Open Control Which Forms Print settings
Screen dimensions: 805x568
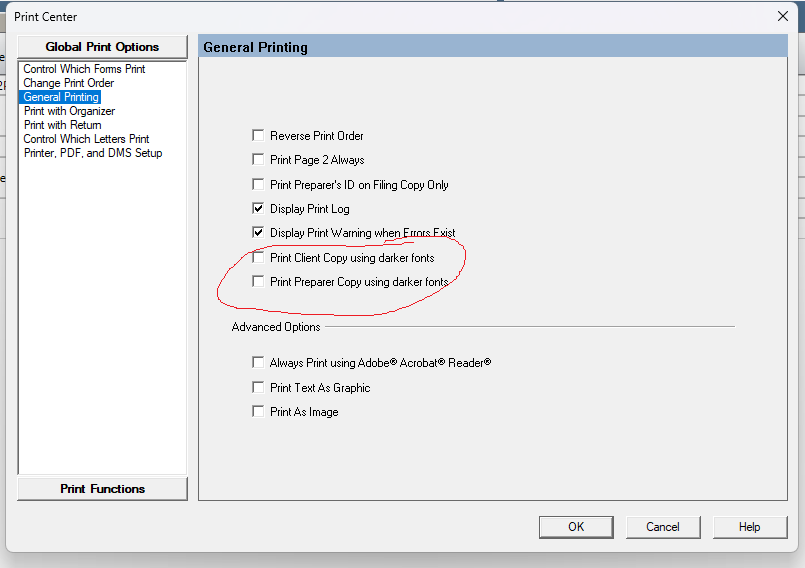point(84,69)
